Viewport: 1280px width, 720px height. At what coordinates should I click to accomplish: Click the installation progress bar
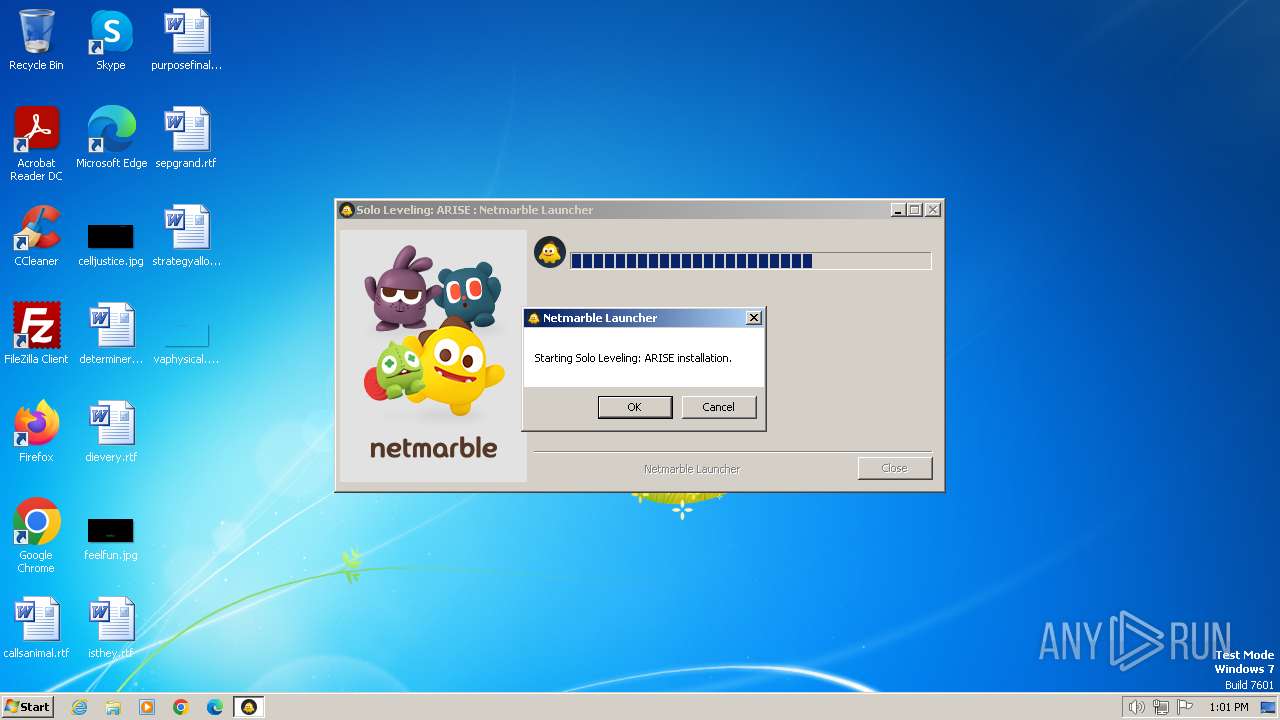[x=751, y=261]
